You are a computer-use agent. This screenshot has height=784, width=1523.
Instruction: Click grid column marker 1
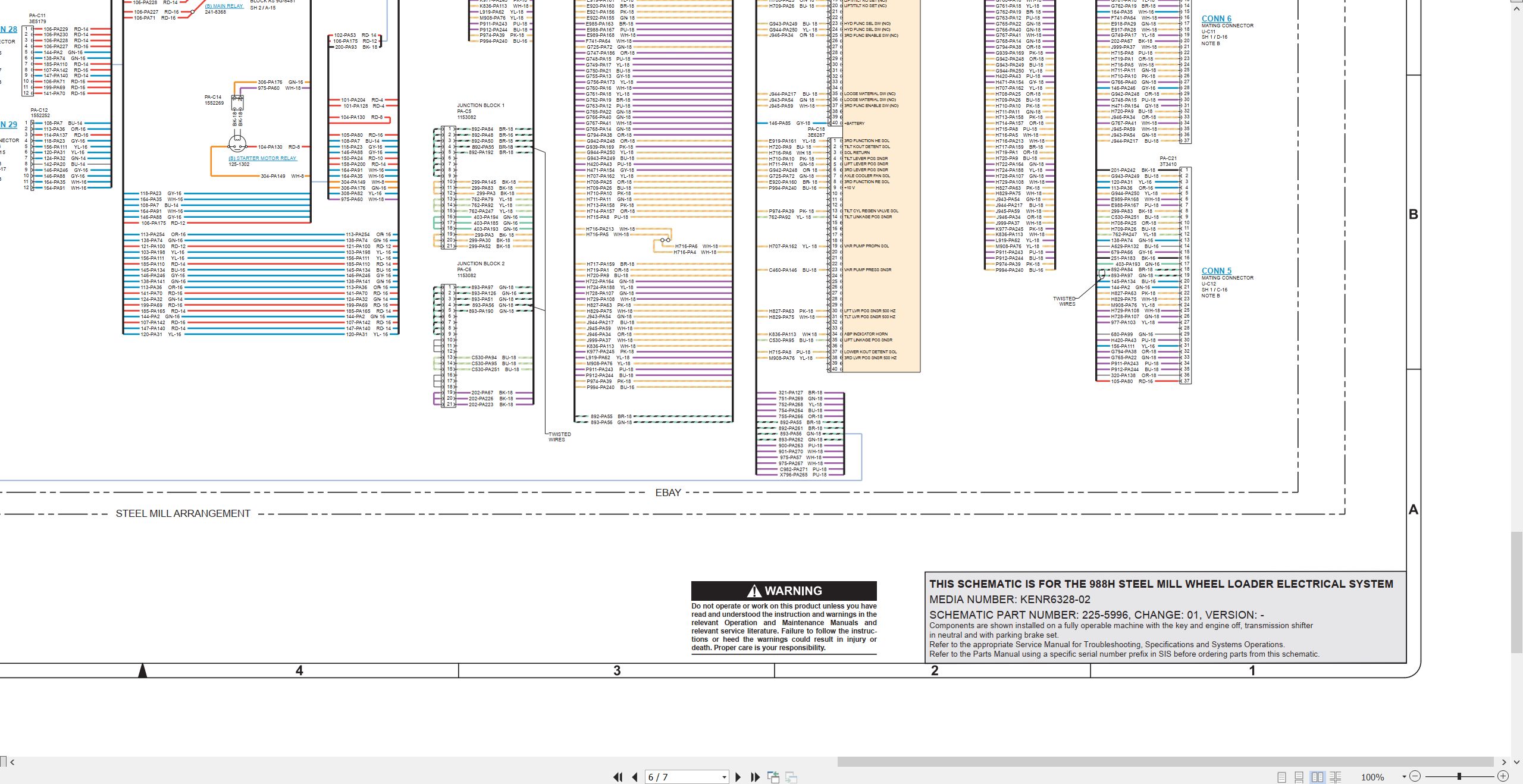pos(1252,670)
